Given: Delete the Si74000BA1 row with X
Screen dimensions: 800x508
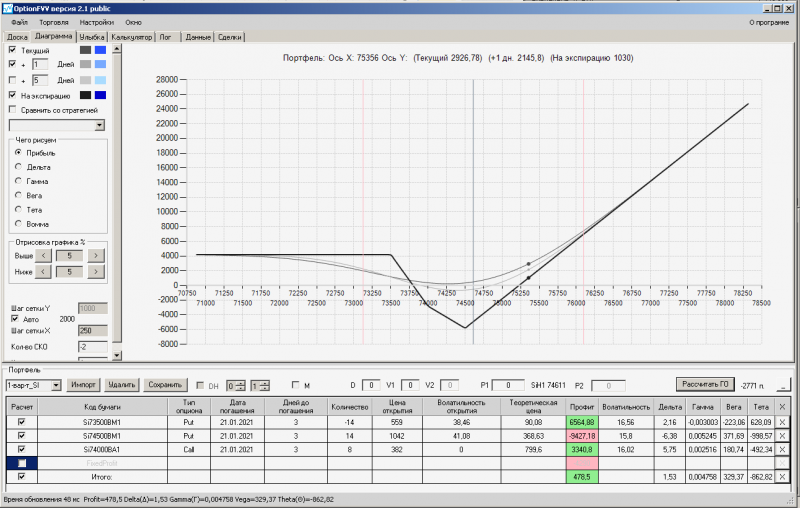Looking at the screenshot, I should tap(782, 449).
